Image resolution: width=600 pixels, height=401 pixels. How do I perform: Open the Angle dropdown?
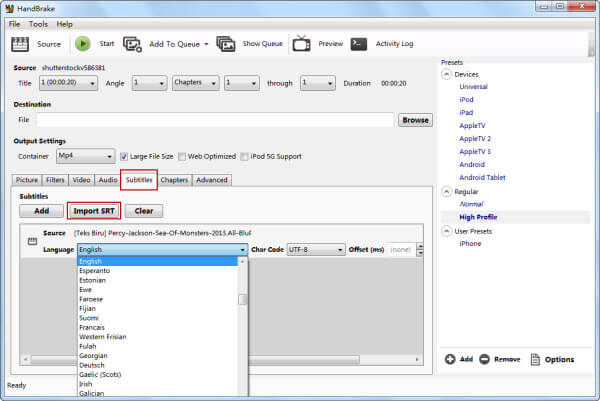point(149,83)
